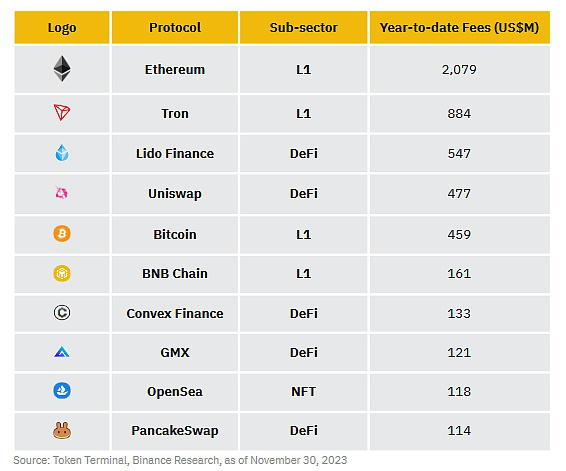Image resolution: width=566 pixels, height=471 pixels.
Task: Select the NFT sub-sector cell for OpenSea
Action: point(304,392)
